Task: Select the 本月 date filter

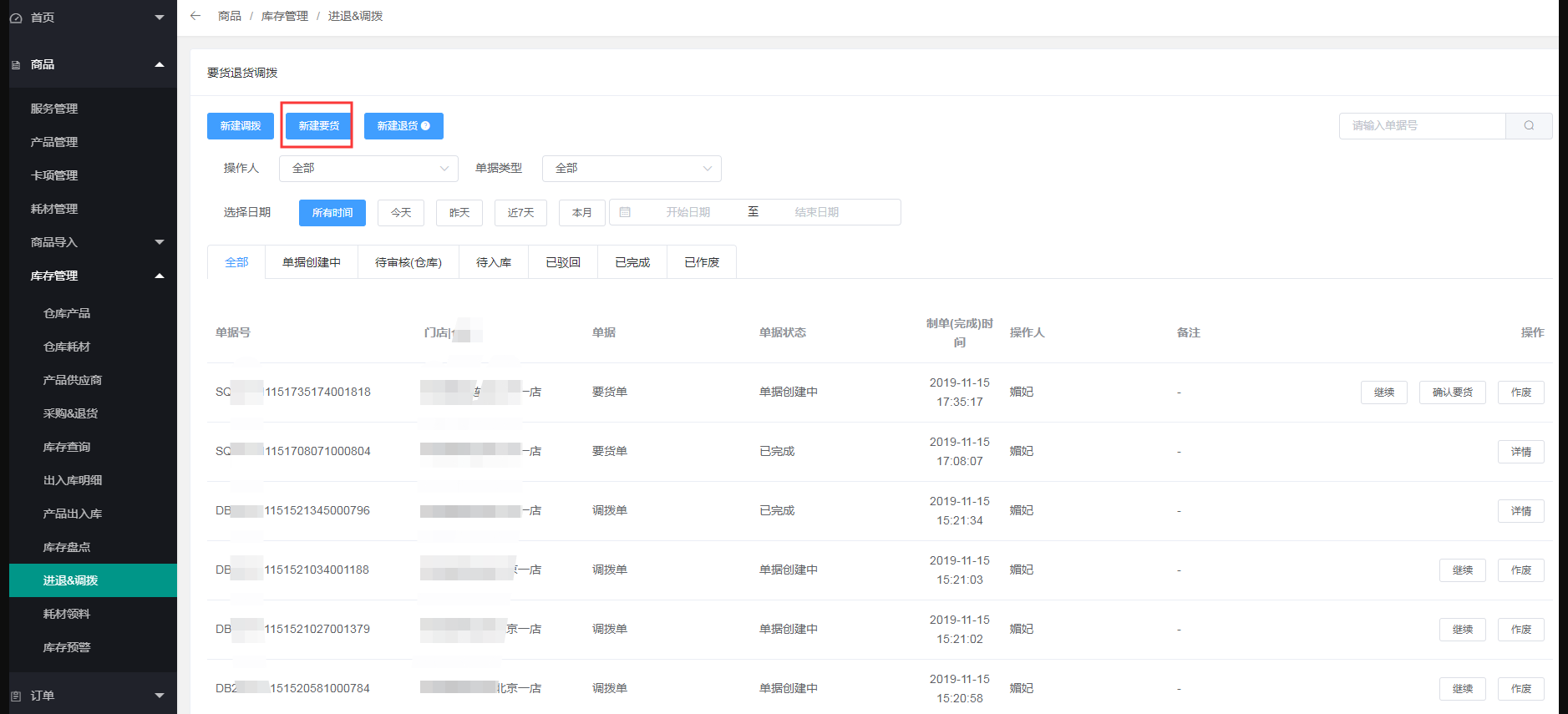Action: coord(581,213)
